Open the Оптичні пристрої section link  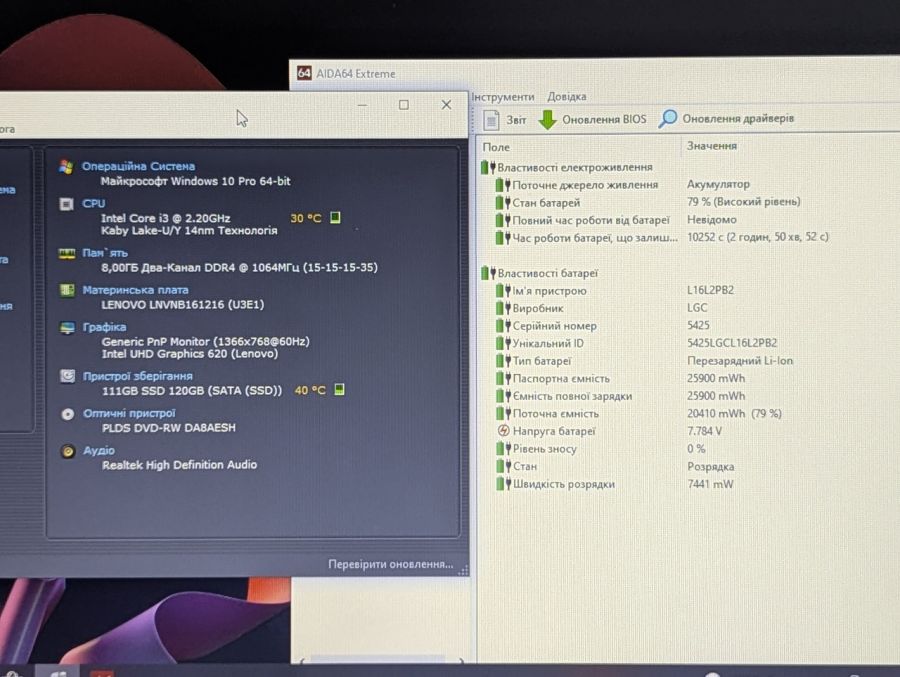click(x=129, y=413)
